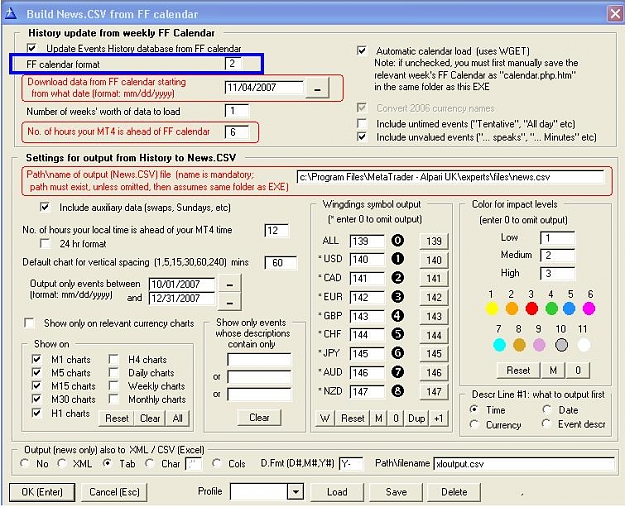Viewport: 625px width, 507px height.
Task: Click OK (Enter) button
Action: coord(42,492)
